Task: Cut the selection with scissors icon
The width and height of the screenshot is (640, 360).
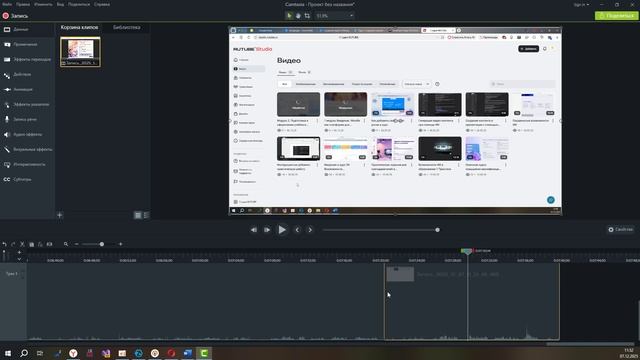Action: pos(22,244)
